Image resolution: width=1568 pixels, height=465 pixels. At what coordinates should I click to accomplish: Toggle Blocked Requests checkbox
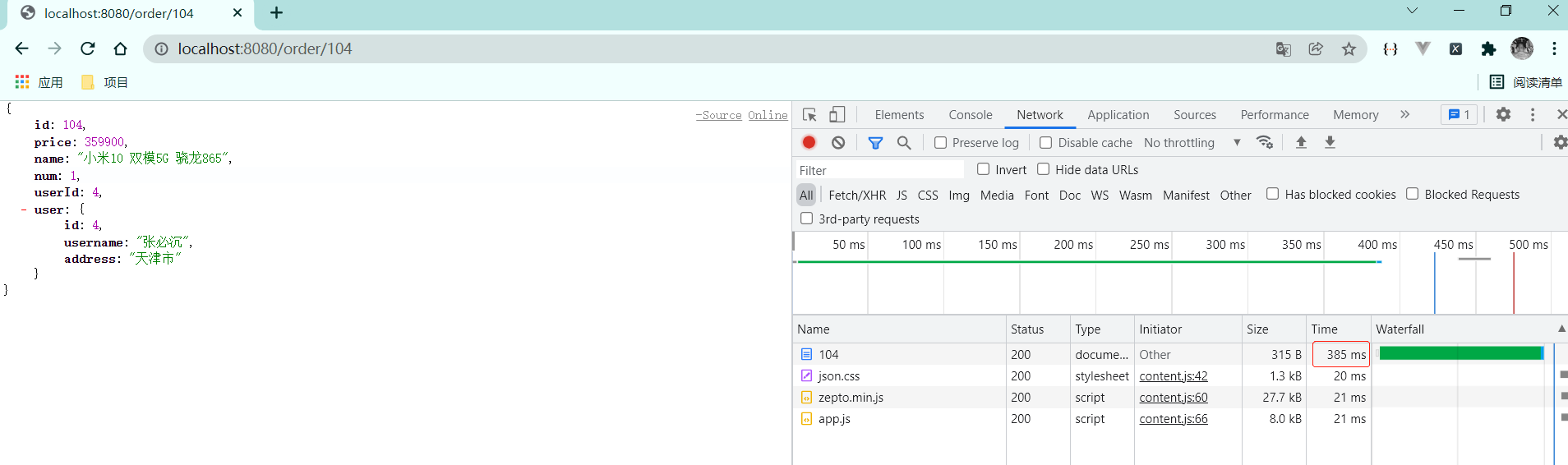point(1412,193)
